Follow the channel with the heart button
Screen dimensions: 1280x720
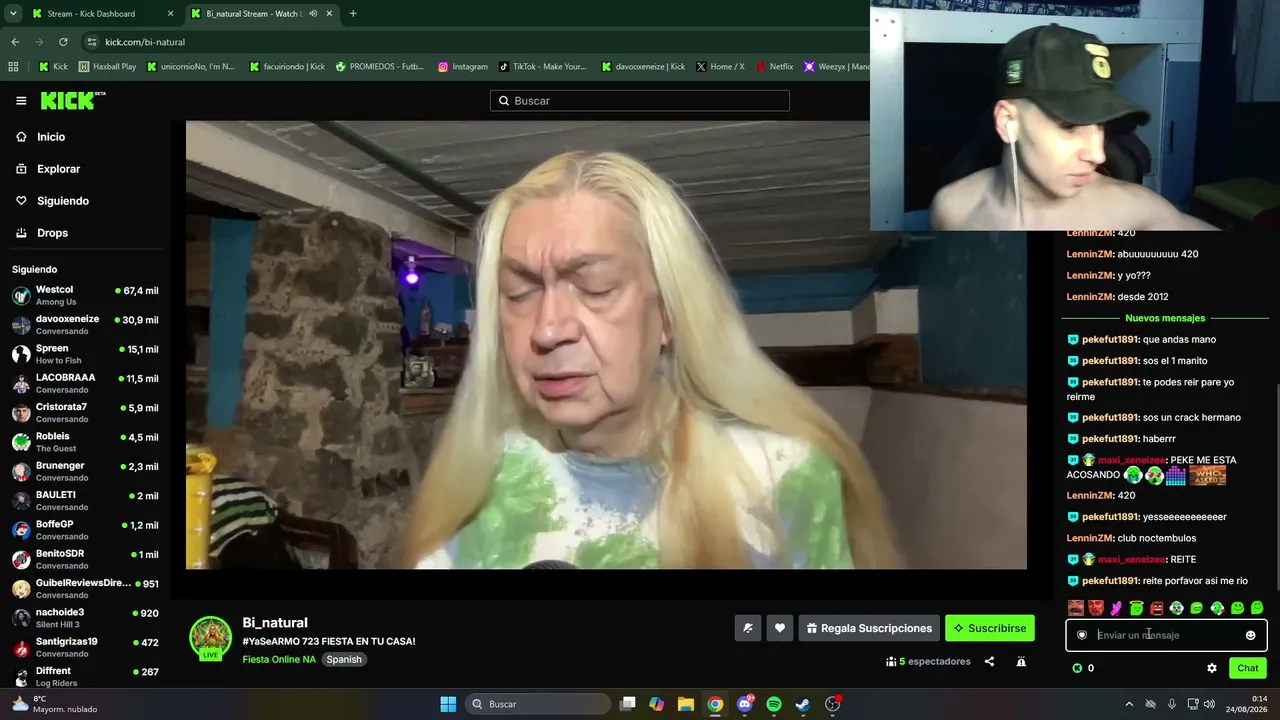(x=780, y=628)
